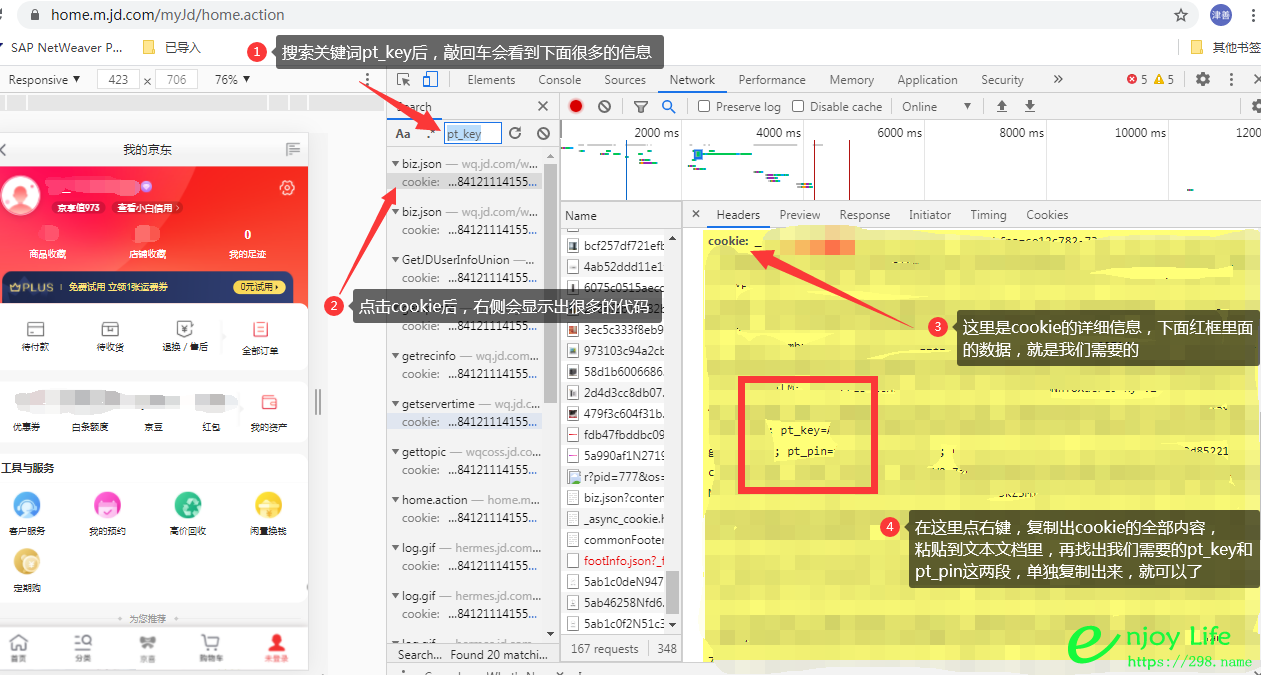Select the biz.json?conter request row
The width and height of the screenshot is (1261, 675).
[x=622, y=498]
